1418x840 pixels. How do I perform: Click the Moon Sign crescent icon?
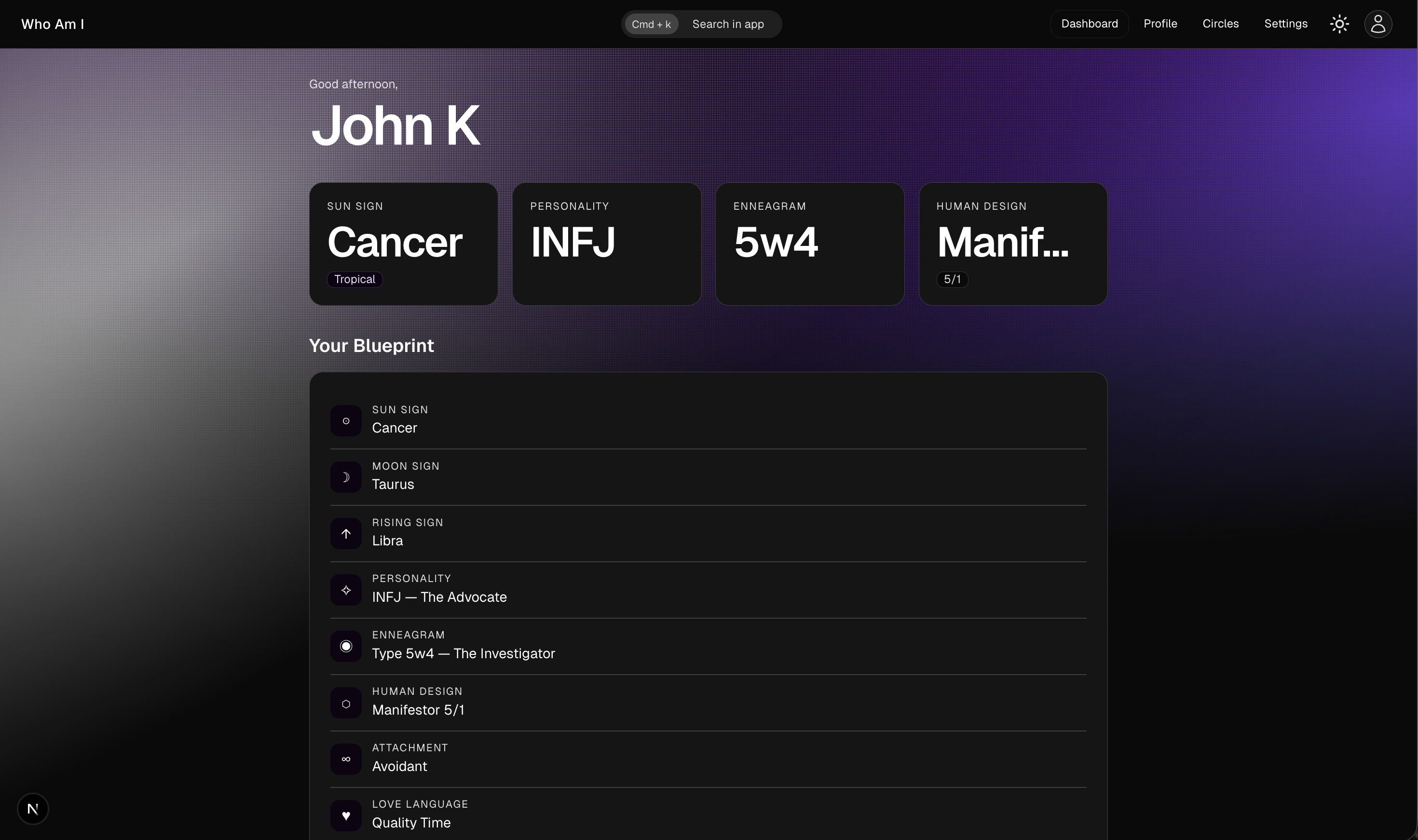(x=346, y=477)
